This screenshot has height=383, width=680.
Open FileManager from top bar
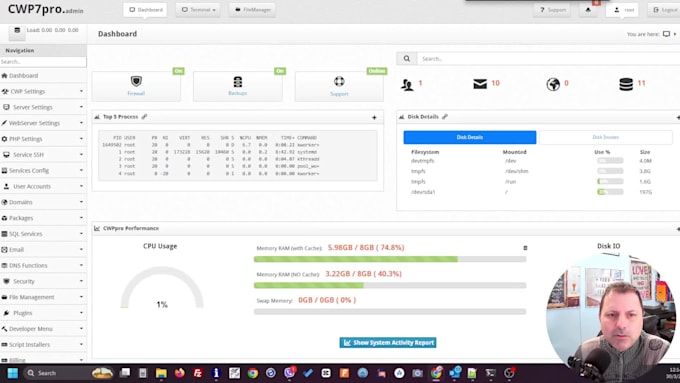click(x=252, y=10)
